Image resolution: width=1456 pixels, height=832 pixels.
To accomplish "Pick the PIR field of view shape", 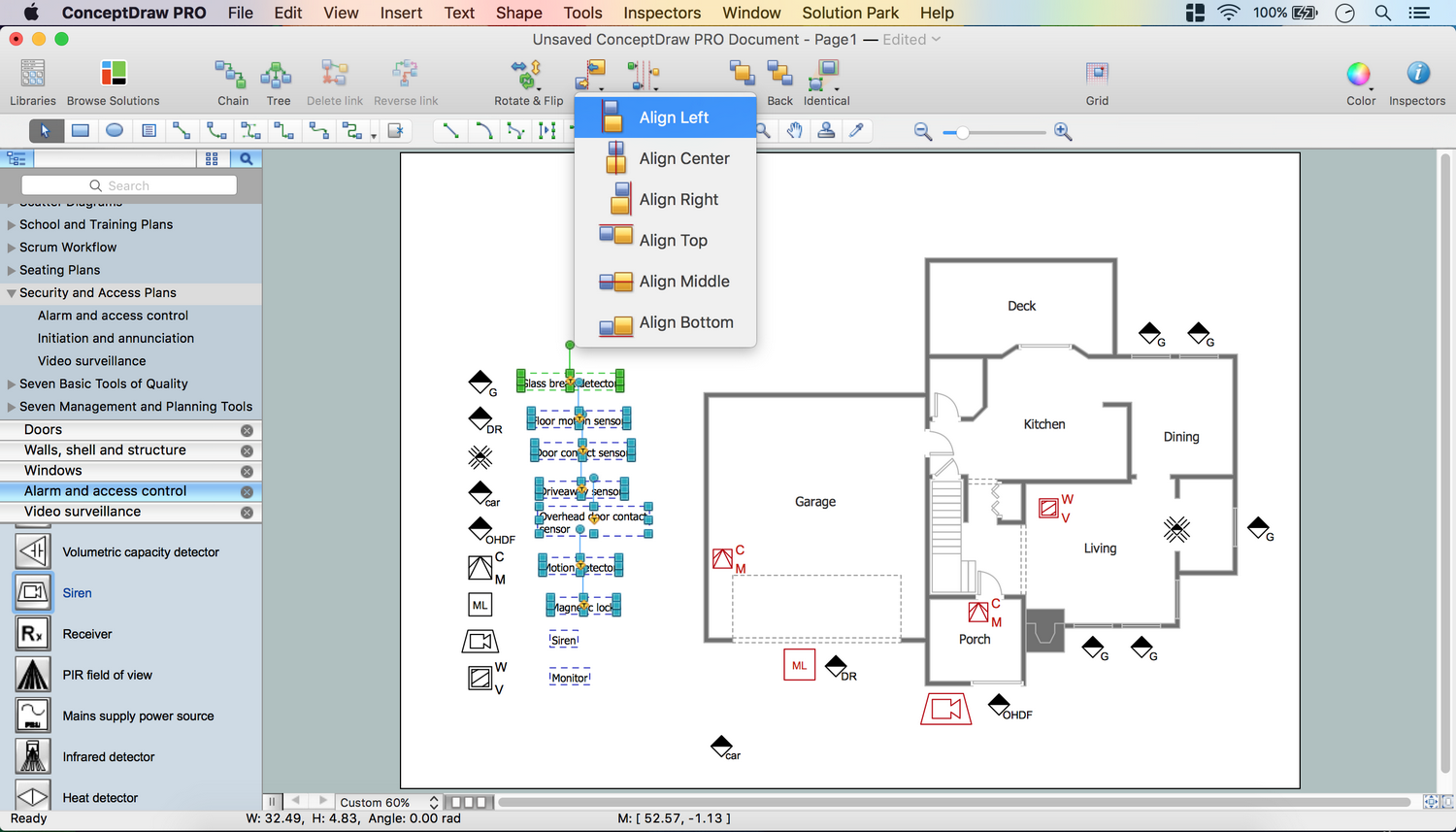I will tap(33, 675).
